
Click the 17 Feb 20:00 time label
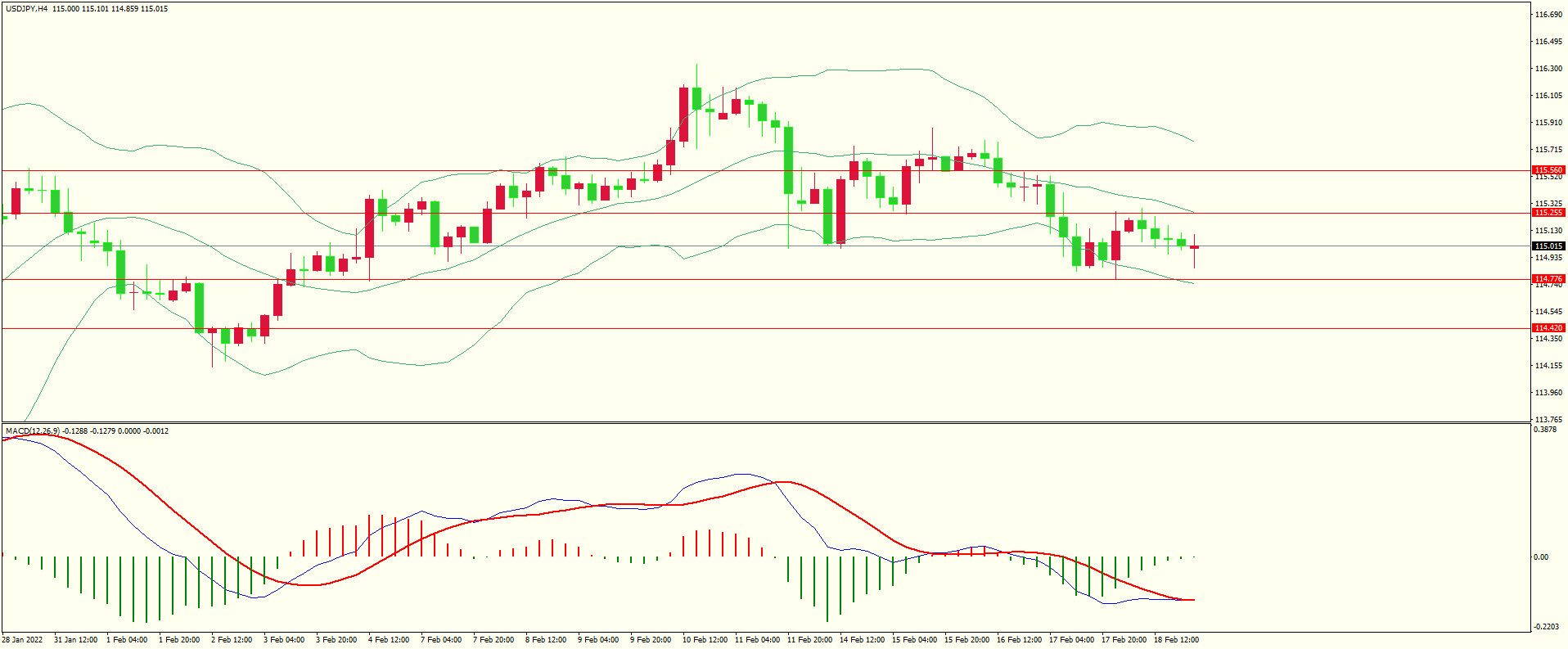coord(1124,640)
